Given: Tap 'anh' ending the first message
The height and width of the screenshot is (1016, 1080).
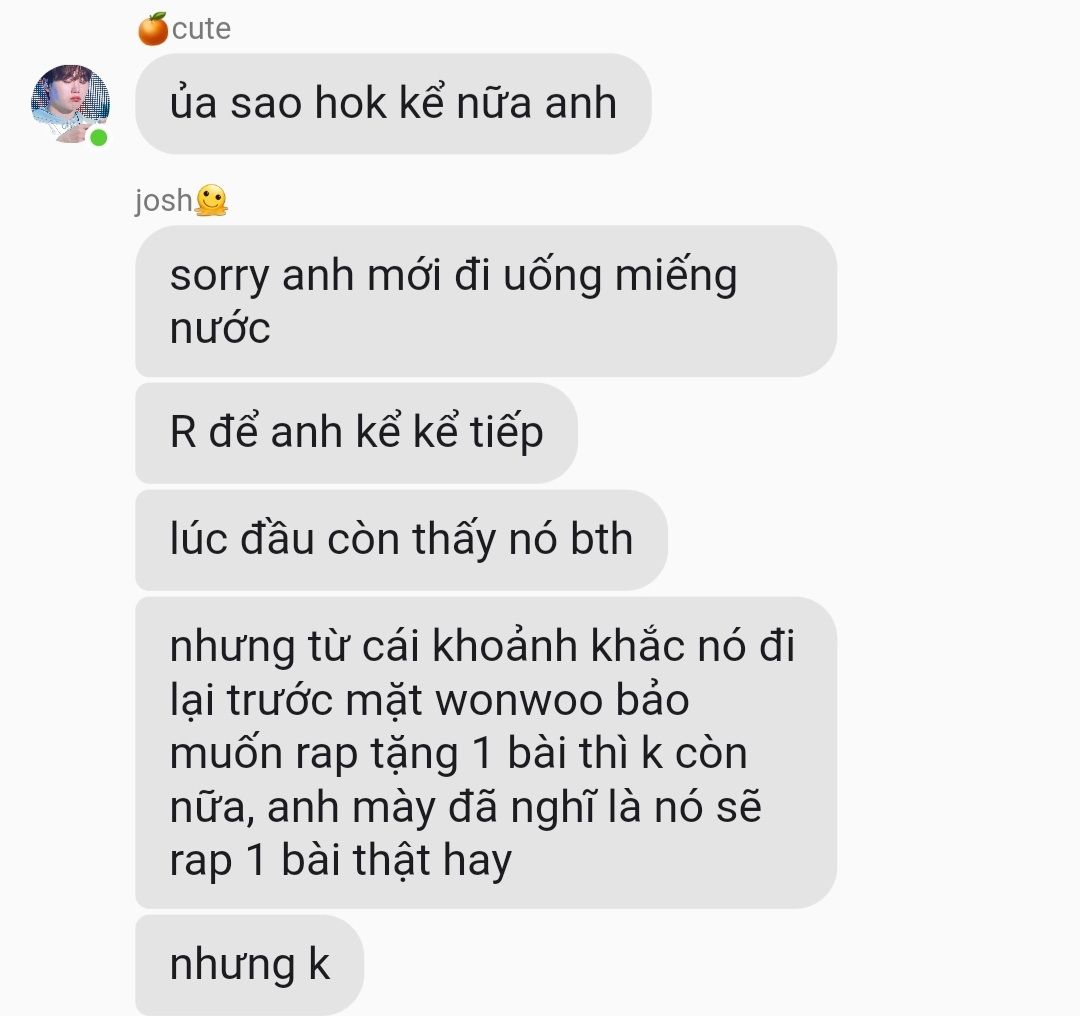Looking at the screenshot, I should click(x=580, y=103).
